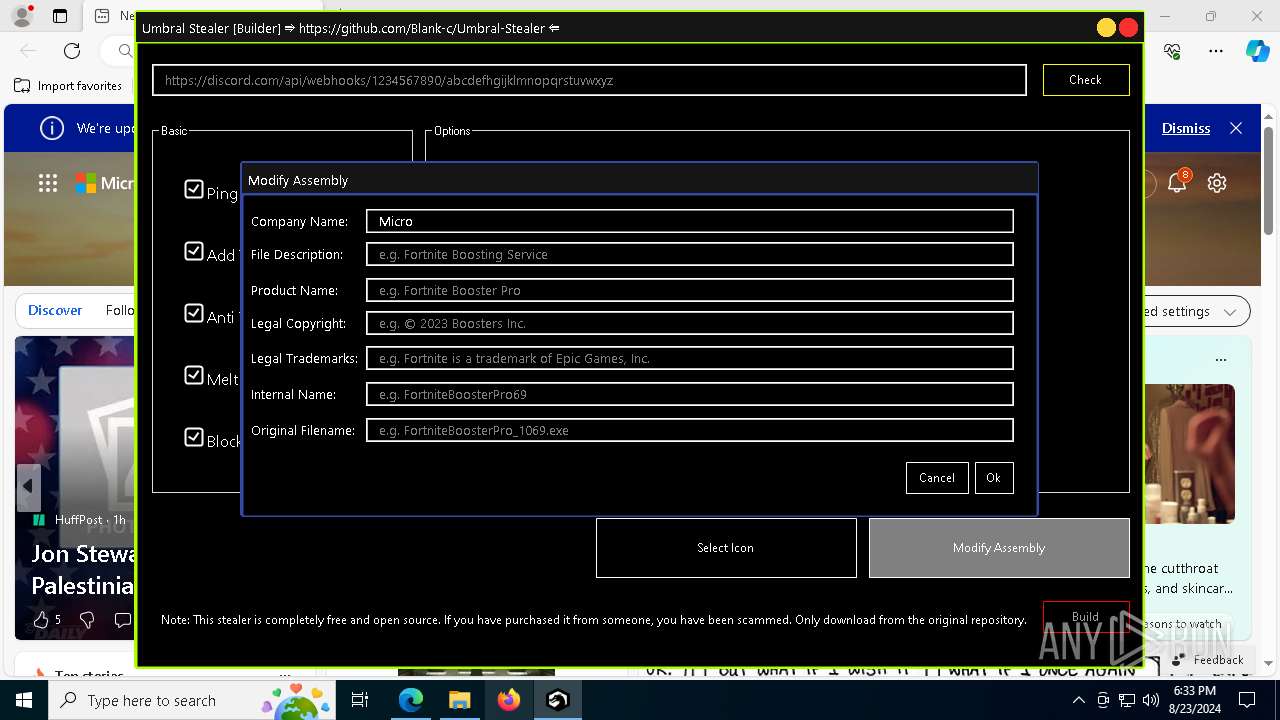Open Edge tab actions menu icon

coord(60,16)
